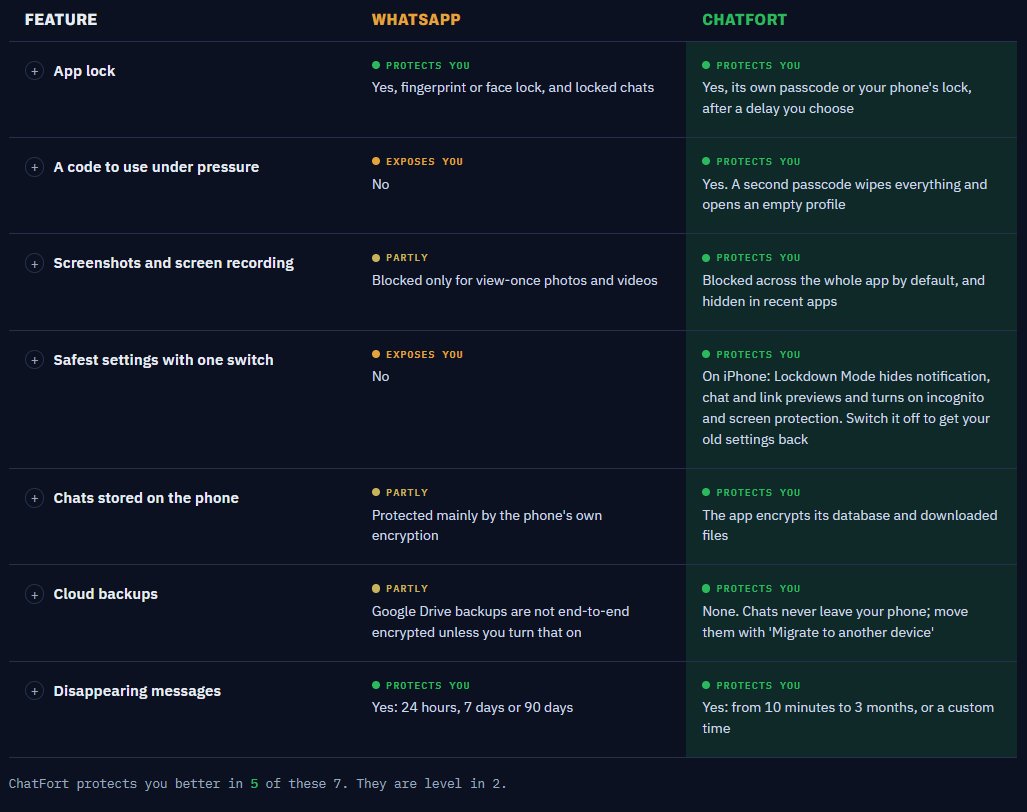
Task: Click WhatsApp's PARTLY badge for Screenshots row
Action: click(x=400, y=257)
